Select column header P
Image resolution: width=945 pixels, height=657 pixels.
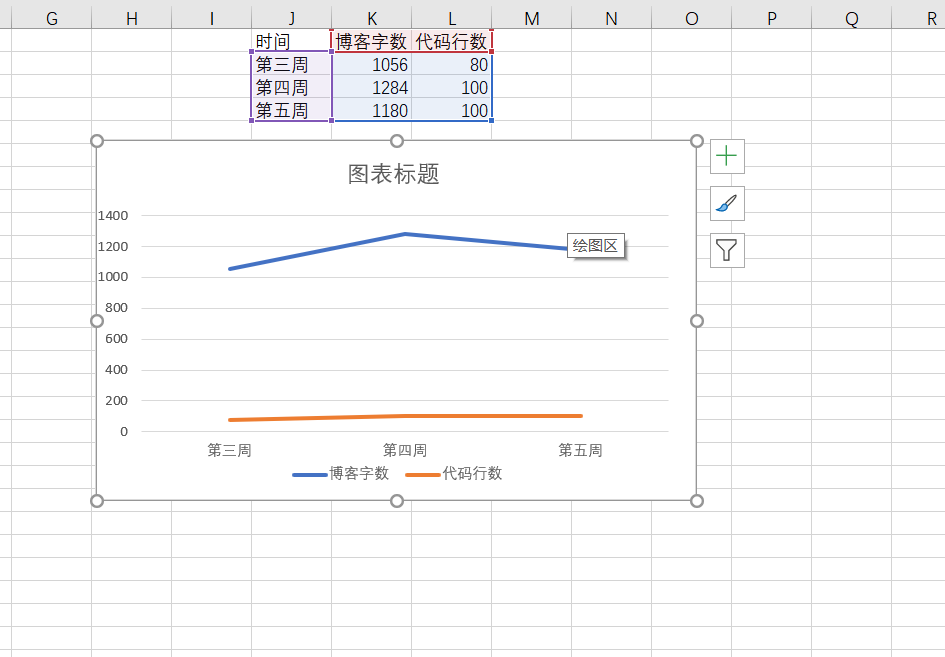point(771,19)
